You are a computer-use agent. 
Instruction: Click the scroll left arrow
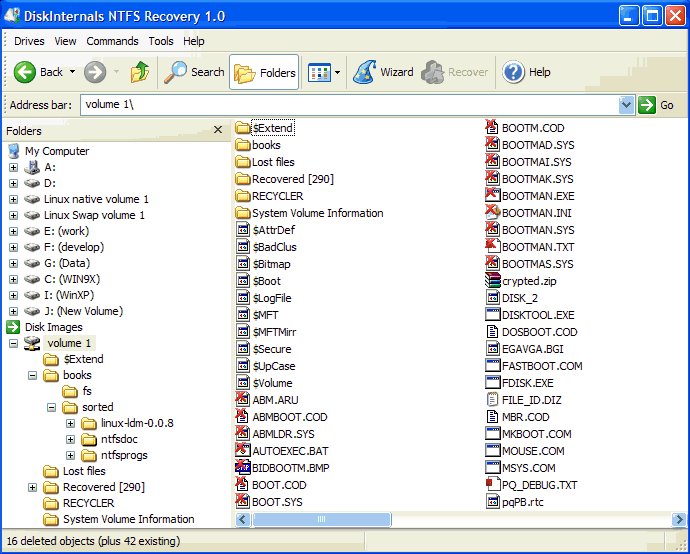[x=242, y=519]
